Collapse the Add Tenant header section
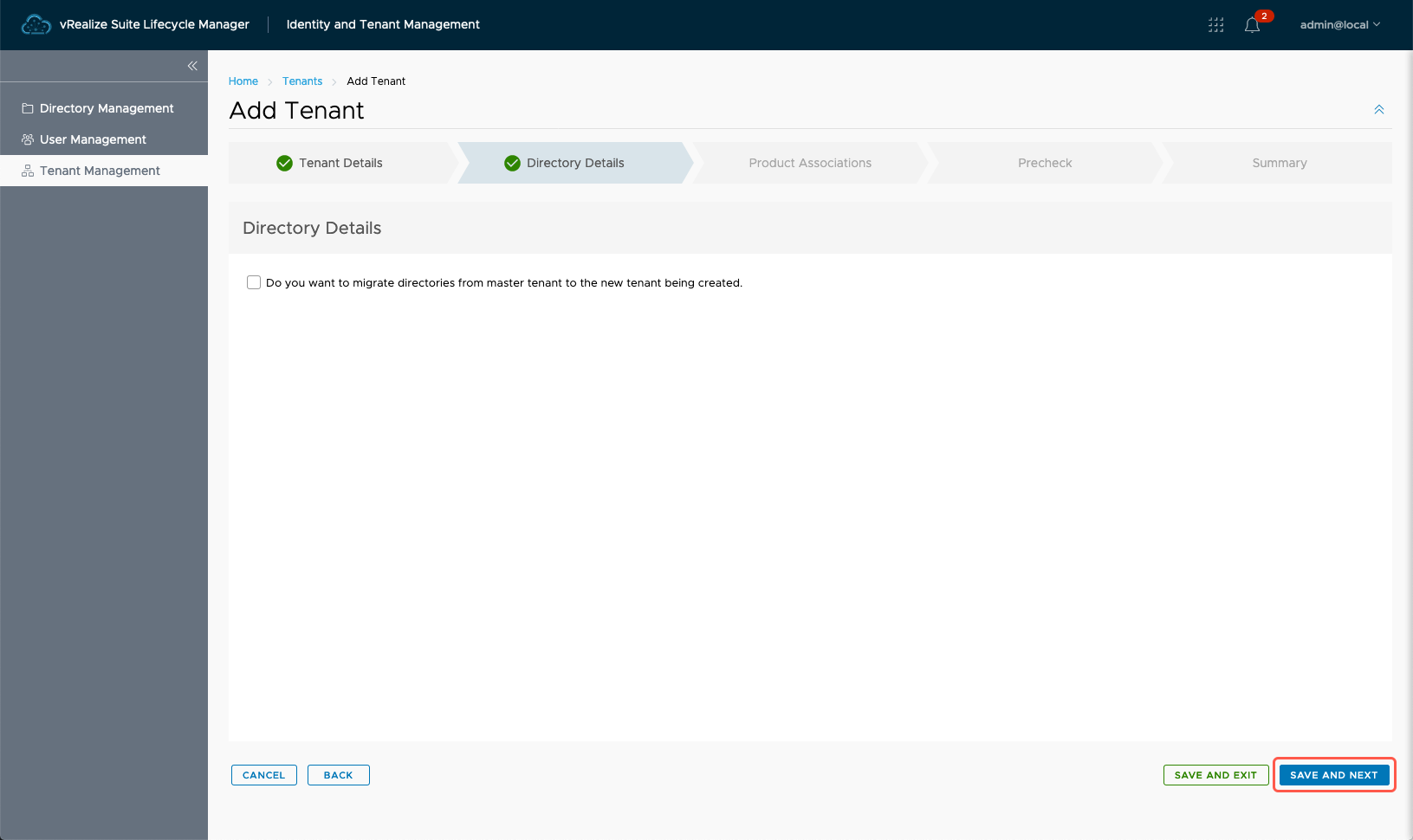The image size is (1413, 840). click(1378, 110)
